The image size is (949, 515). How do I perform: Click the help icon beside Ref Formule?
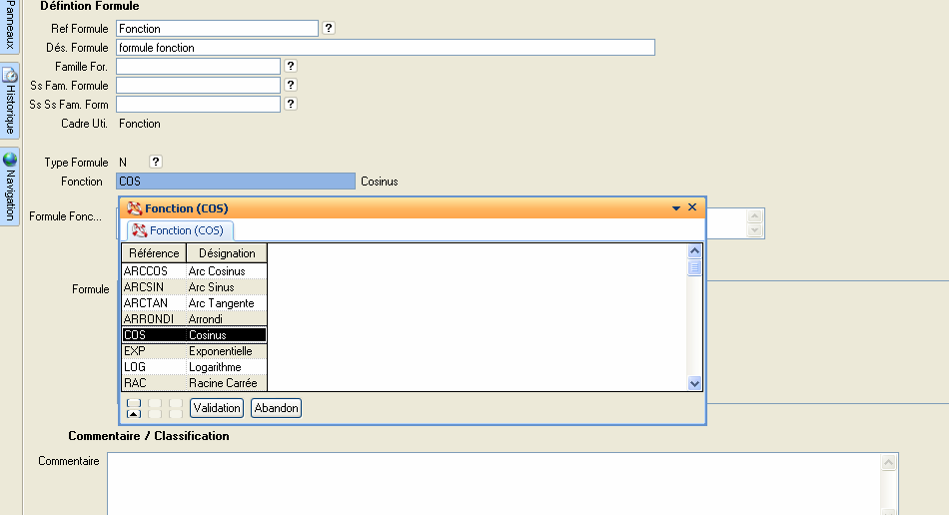click(x=329, y=28)
